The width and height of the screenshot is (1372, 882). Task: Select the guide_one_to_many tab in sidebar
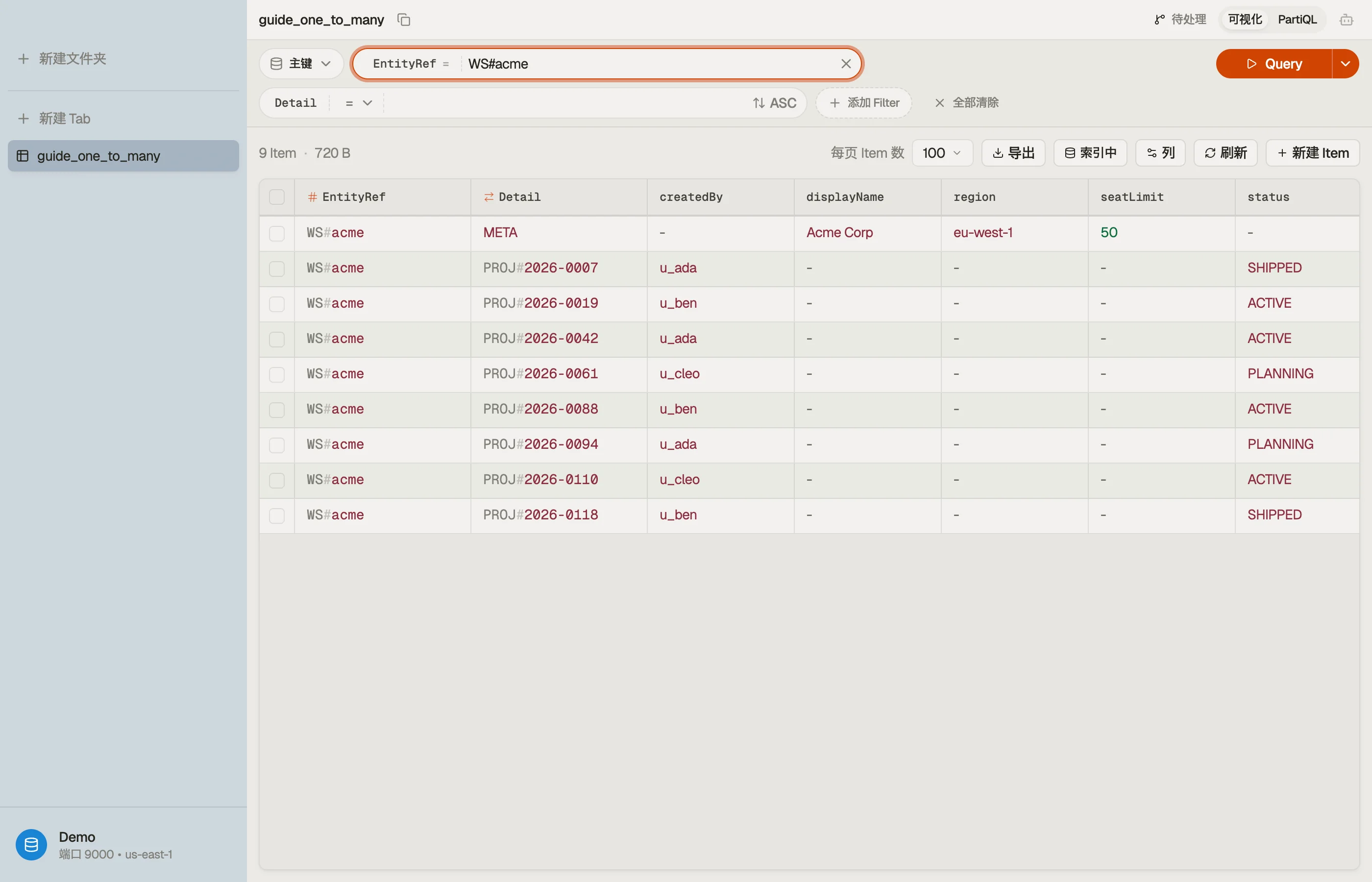(123, 156)
